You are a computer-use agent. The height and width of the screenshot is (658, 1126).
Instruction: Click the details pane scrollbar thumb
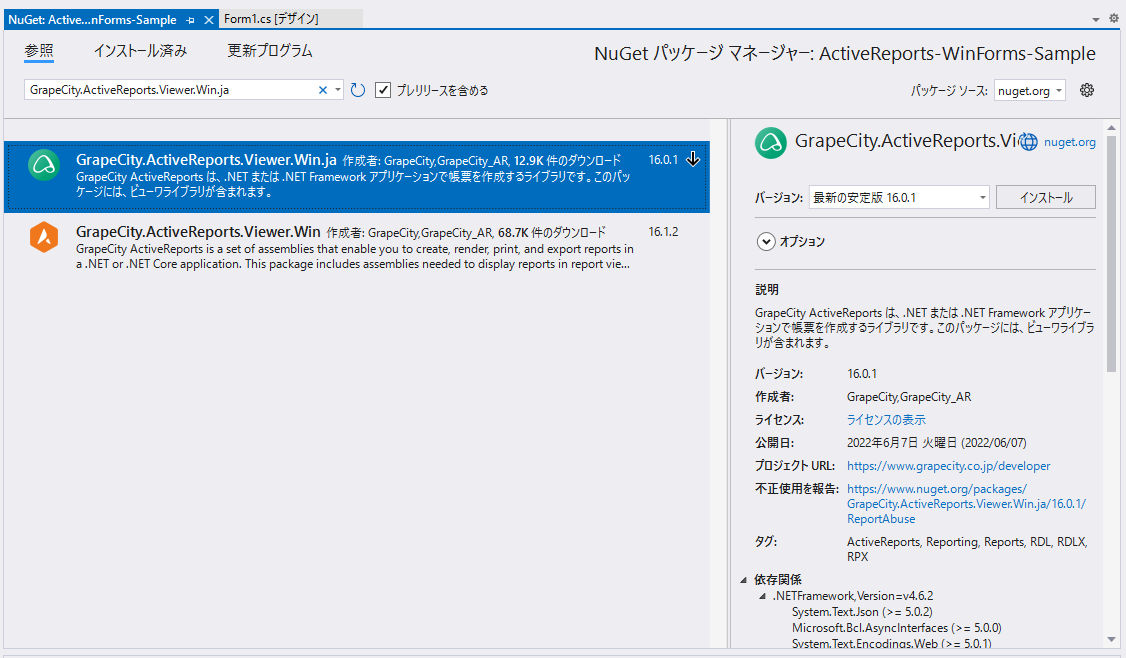(x=1112, y=254)
